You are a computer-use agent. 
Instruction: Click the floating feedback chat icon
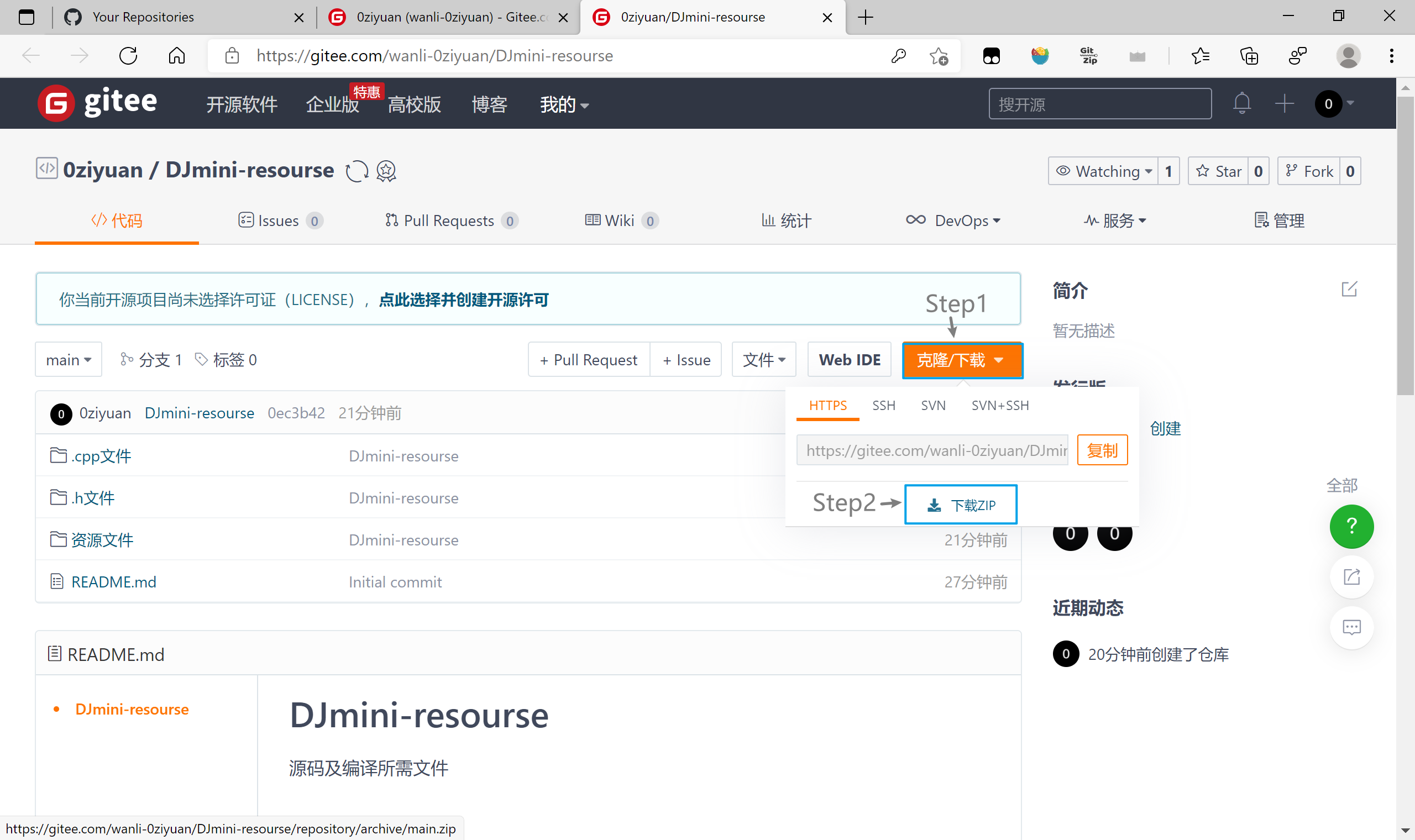(x=1351, y=627)
